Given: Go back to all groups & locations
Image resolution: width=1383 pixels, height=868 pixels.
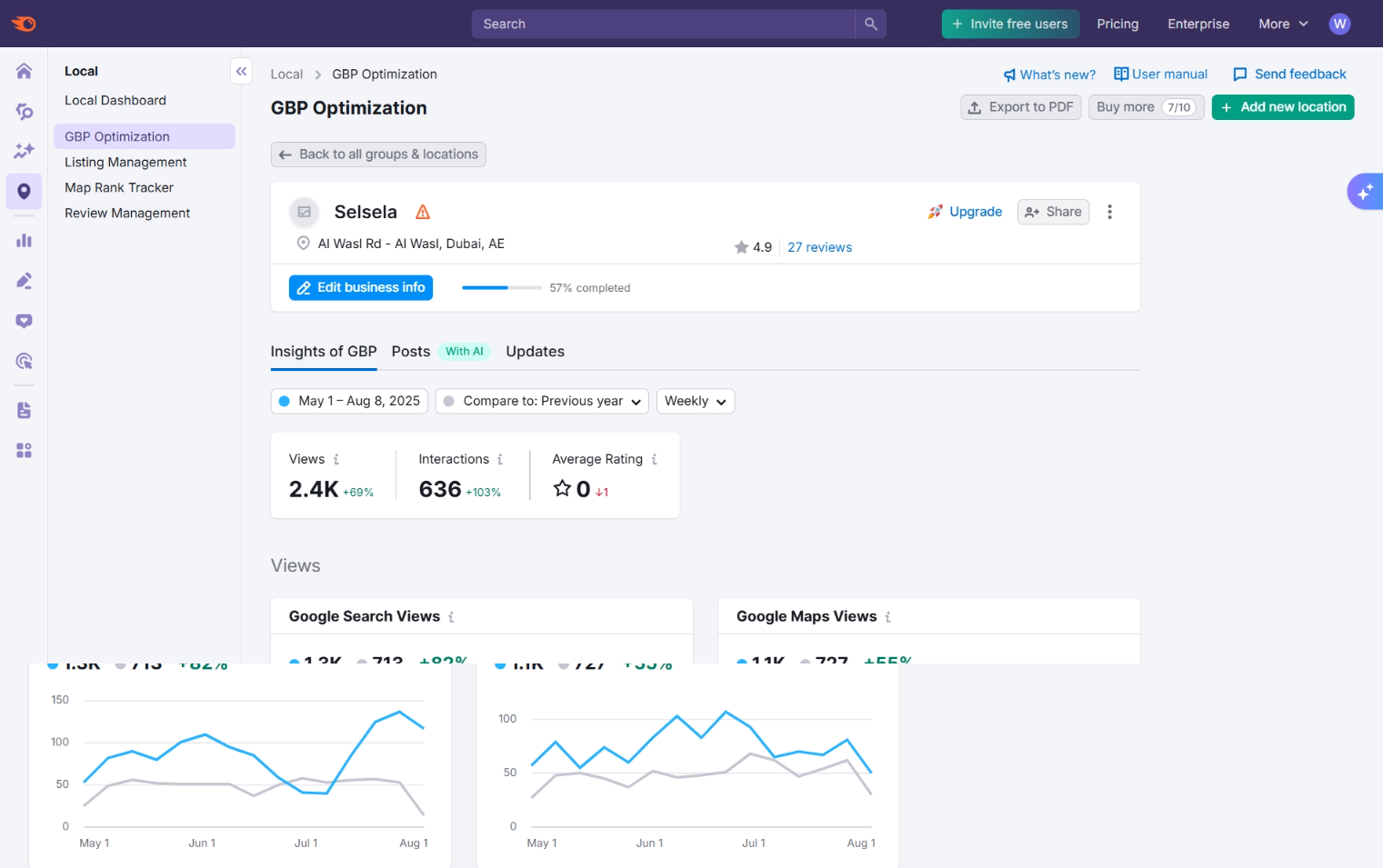Looking at the screenshot, I should (378, 155).
